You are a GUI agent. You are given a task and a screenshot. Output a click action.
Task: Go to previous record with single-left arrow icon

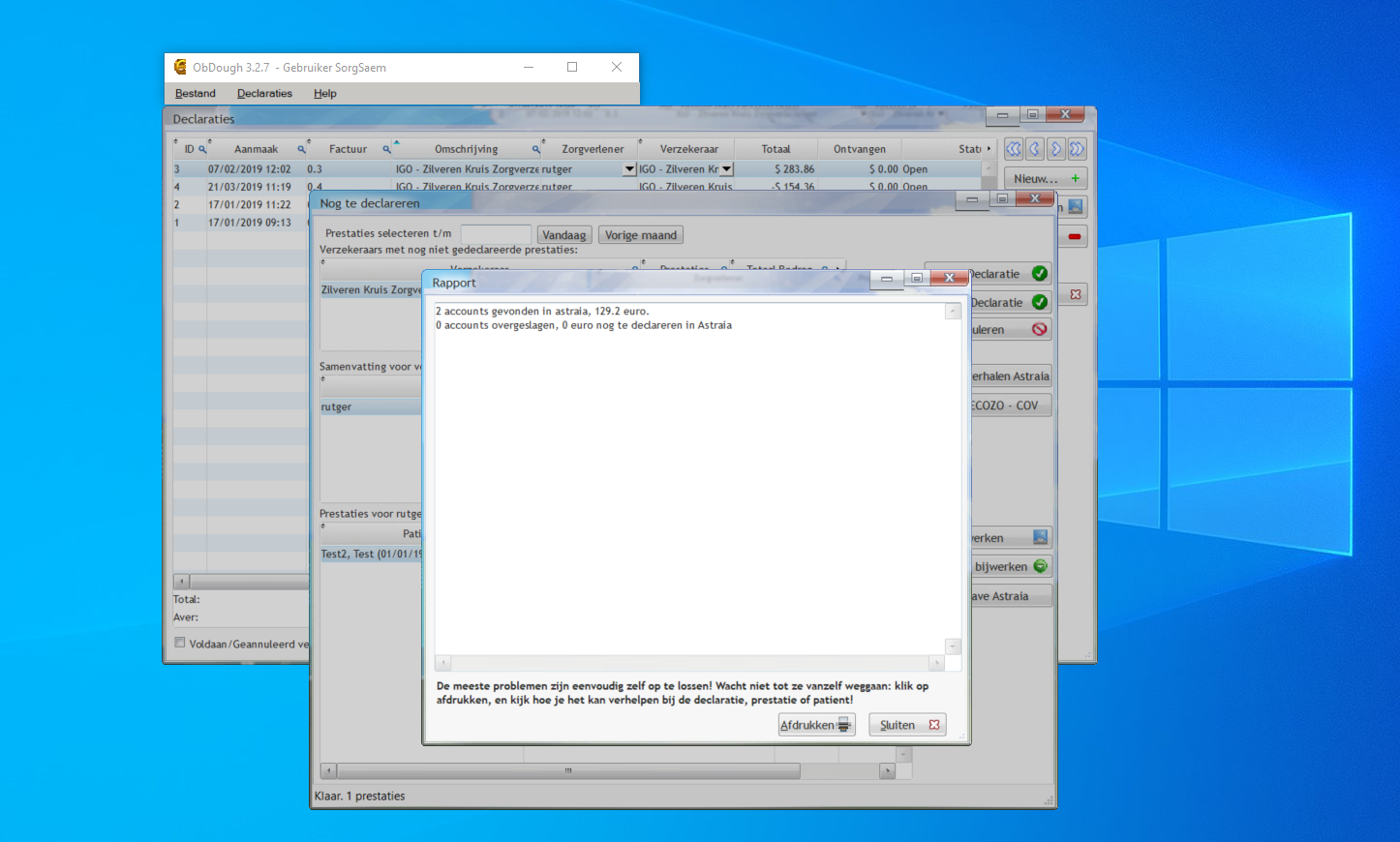click(1034, 149)
